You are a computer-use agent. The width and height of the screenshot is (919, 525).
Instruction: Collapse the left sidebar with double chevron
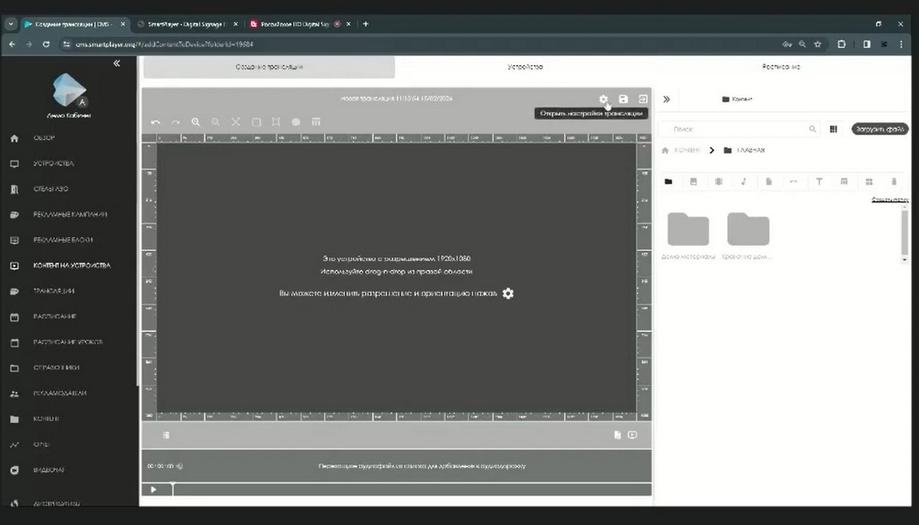(x=117, y=63)
